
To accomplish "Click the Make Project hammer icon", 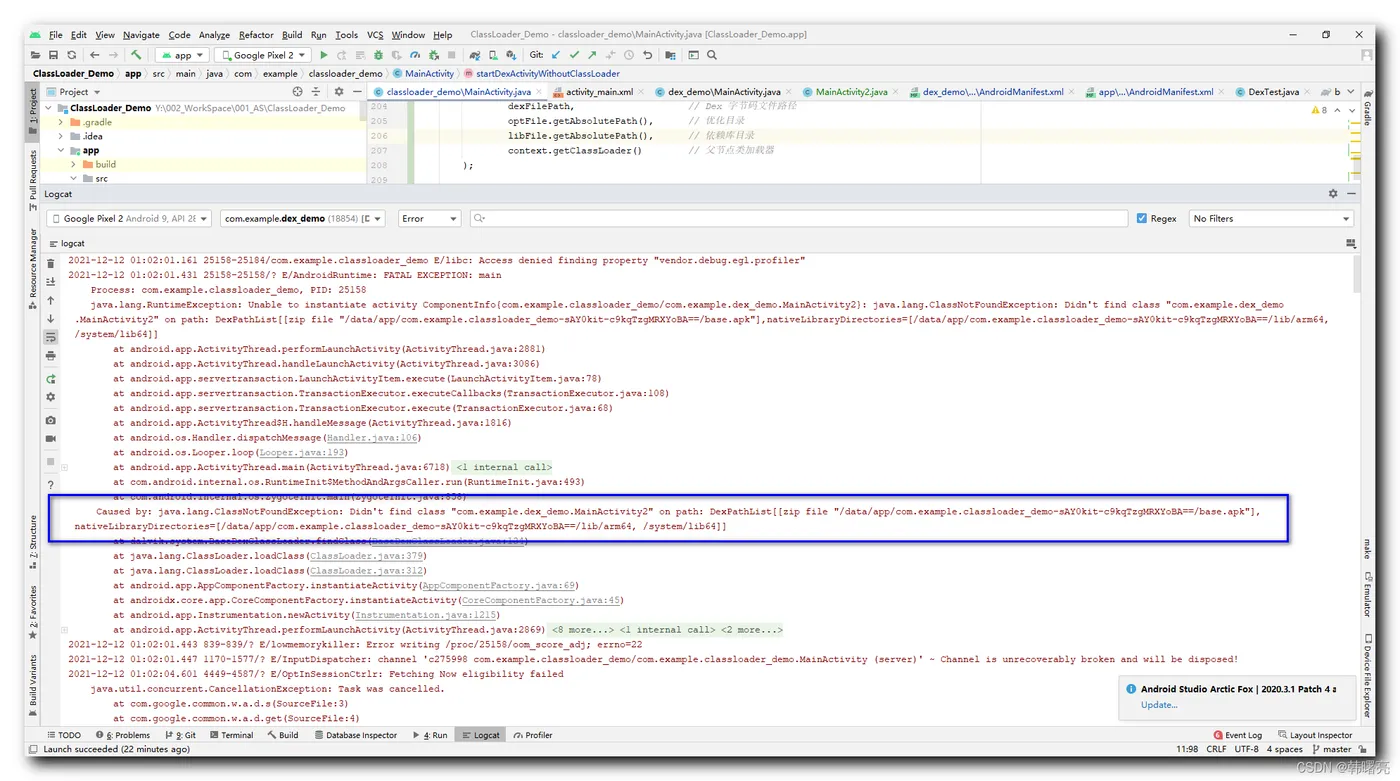I will tap(136, 55).
